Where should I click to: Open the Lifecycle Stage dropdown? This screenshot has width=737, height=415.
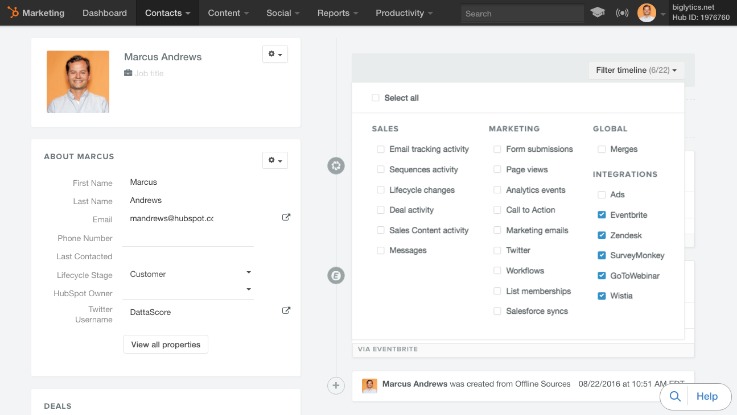click(x=249, y=272)
